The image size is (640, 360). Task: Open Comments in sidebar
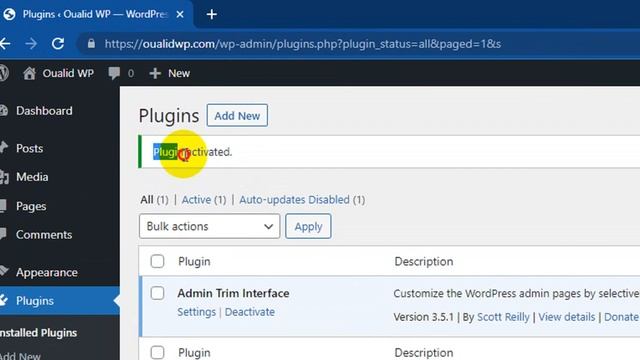click(x=44, y=235)
